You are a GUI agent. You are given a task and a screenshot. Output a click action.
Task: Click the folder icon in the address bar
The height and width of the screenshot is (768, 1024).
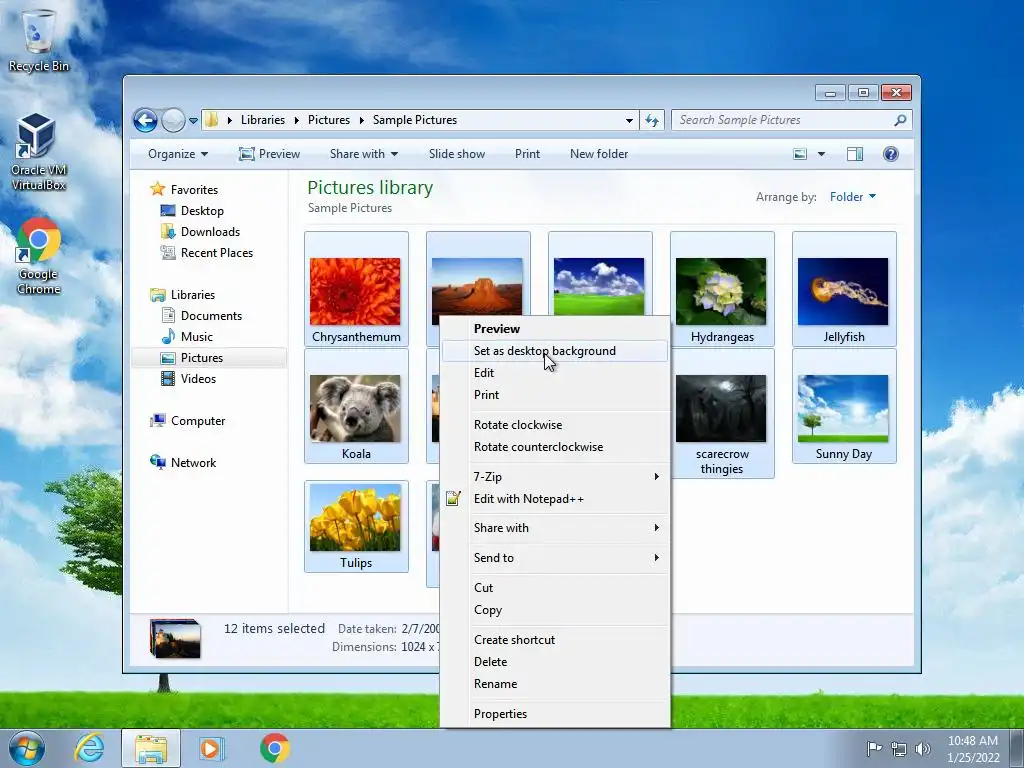point(212,120)
